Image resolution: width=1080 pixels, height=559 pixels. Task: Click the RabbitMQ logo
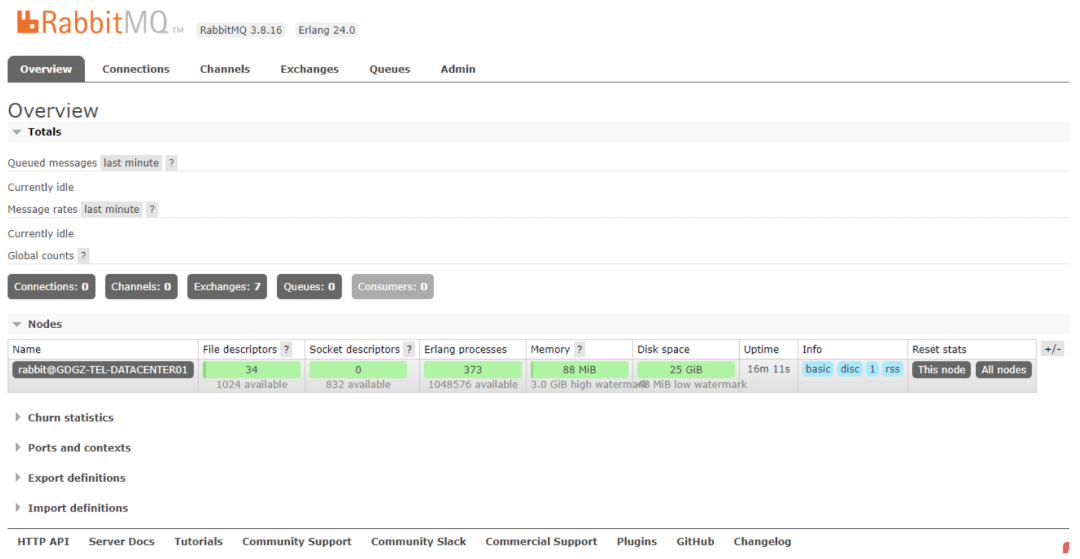pos(101,21)
